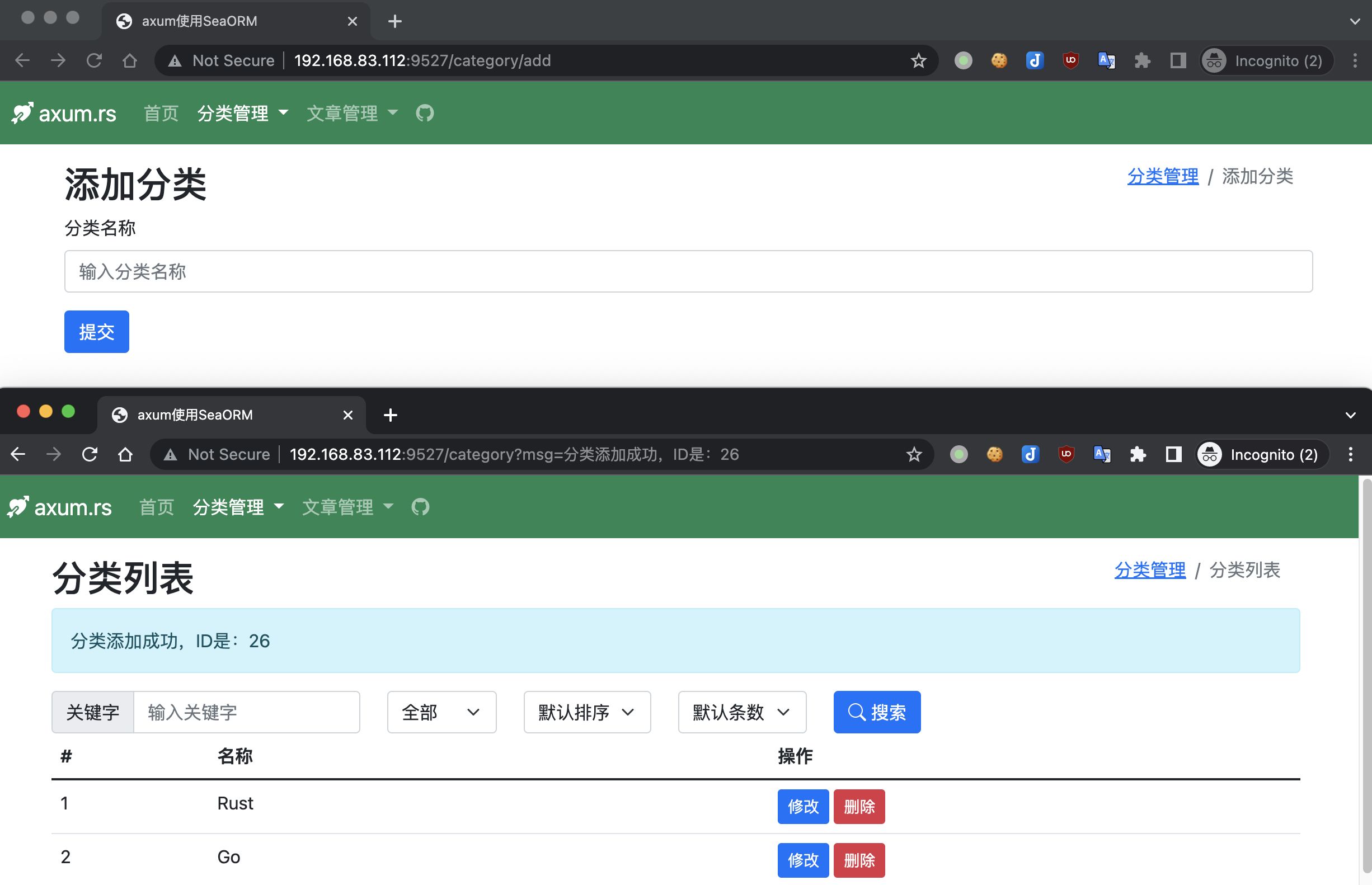Click address bar URL in top window
1372x885 pixels.
pos(422,60)
